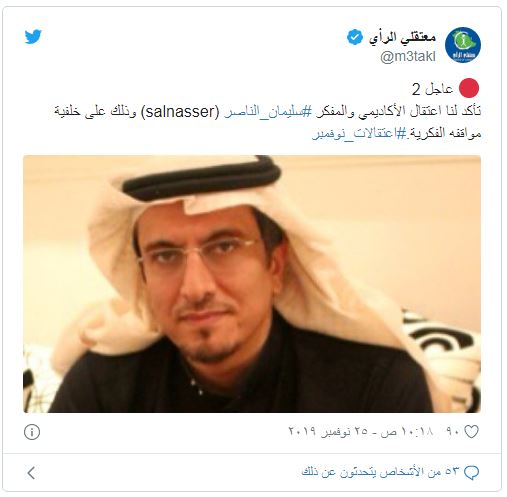This screenshot has width=507, height=497.
Task: Open the @m3takl handle link
Action: coord(408,57)
